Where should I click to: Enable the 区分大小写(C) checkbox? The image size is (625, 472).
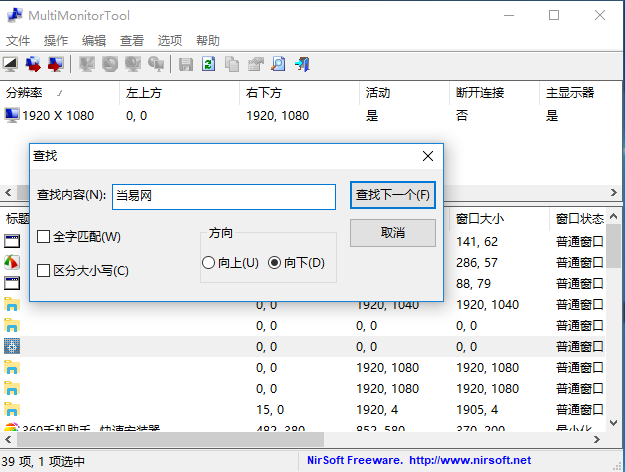[x=44, y=271]
